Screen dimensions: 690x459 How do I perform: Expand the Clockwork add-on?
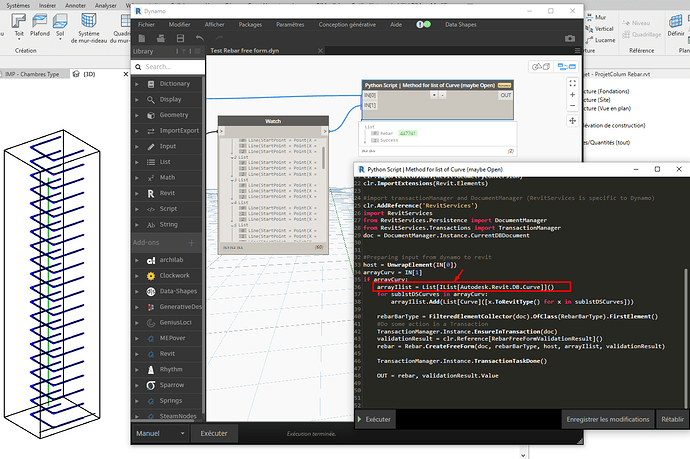(x=137, y=275)
